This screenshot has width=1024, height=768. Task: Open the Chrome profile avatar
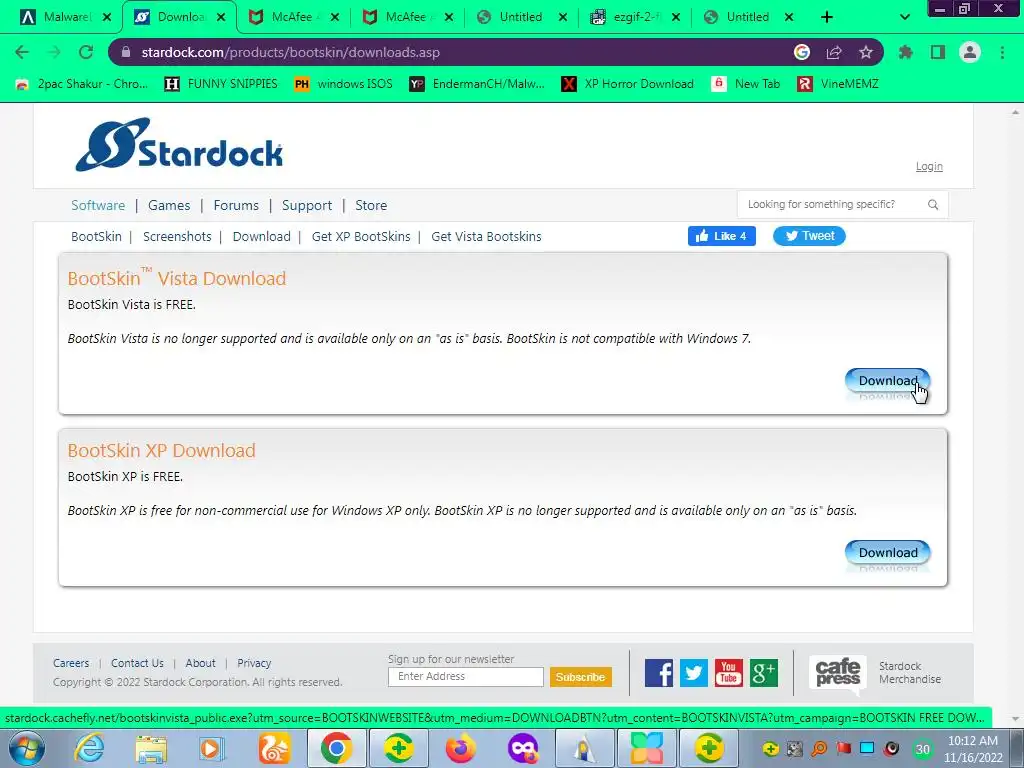(970, 52)
